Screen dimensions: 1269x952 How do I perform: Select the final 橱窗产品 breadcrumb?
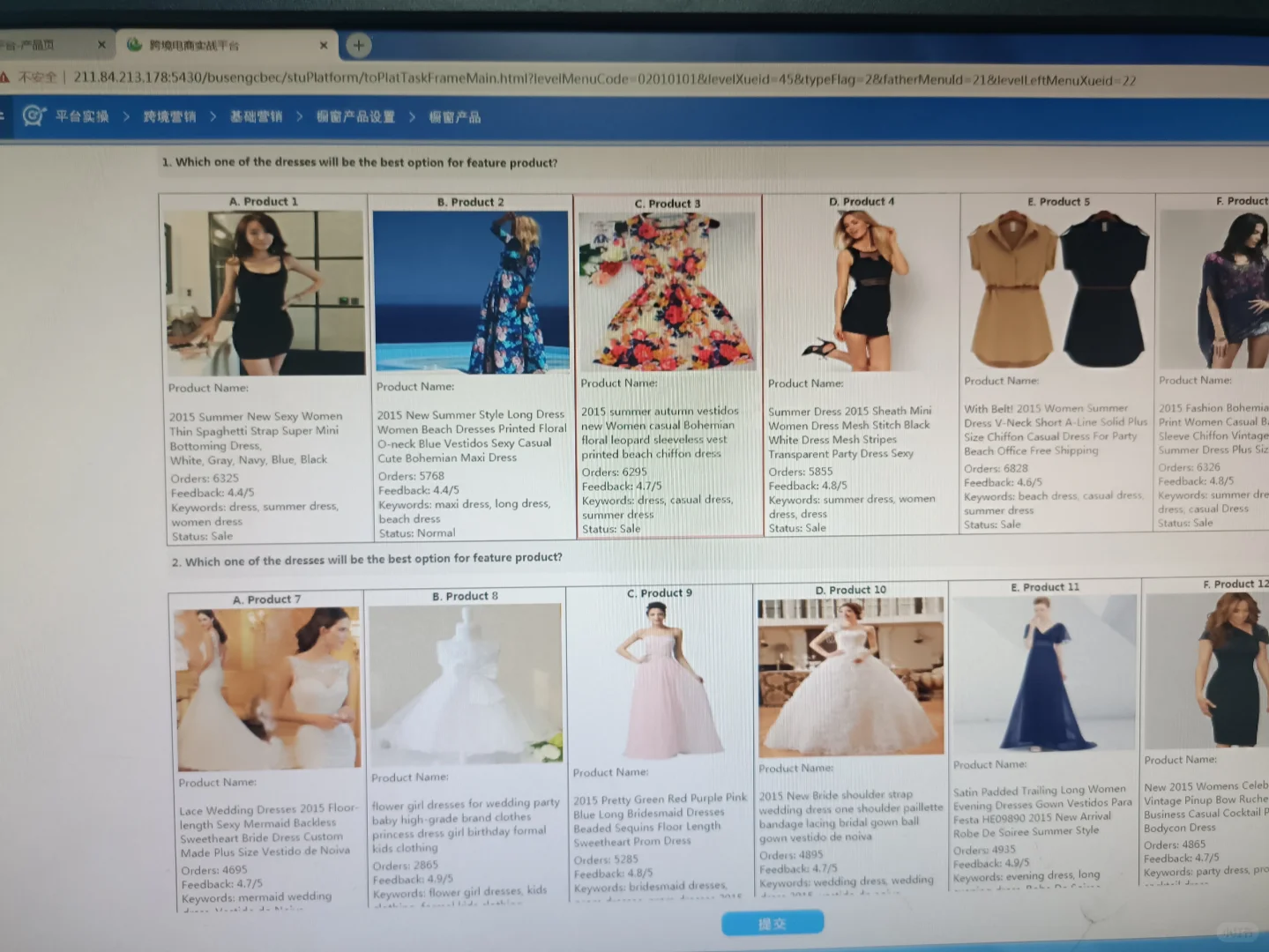(454, 117)
